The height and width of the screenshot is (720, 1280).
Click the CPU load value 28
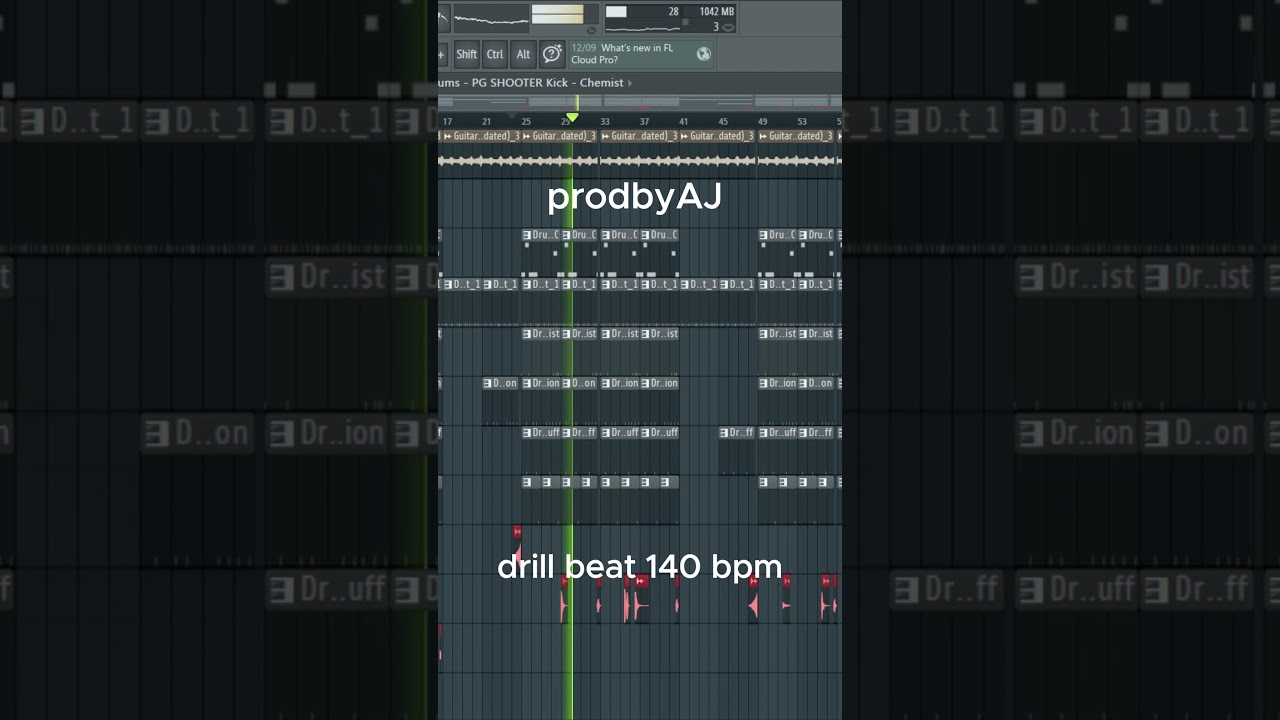673,11
